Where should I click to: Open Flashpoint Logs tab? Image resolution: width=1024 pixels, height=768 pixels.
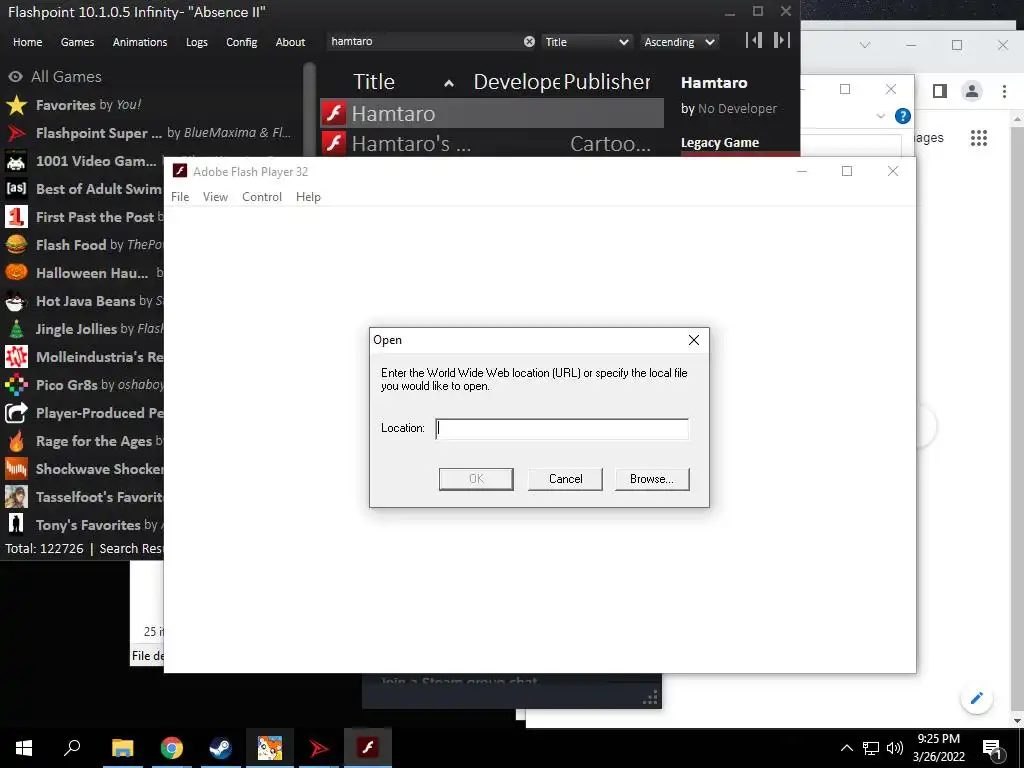(x=197, y=42)
